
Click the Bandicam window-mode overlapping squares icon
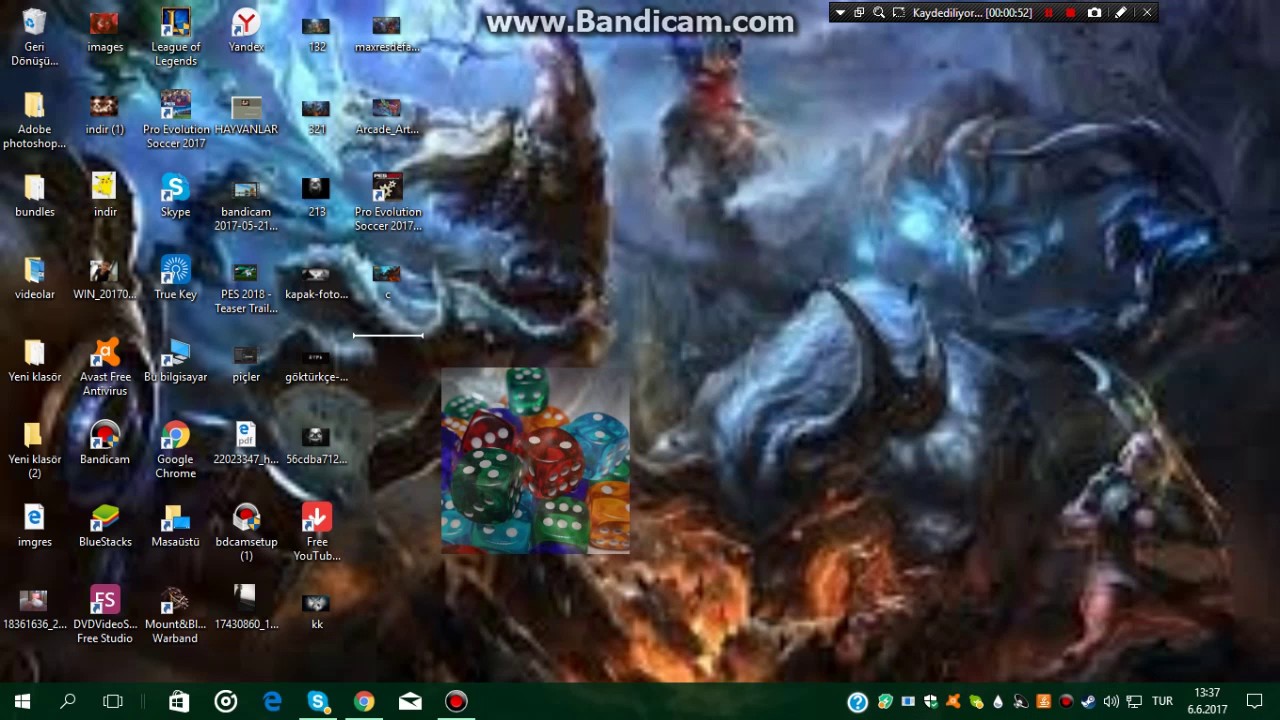tap(859, 13)
